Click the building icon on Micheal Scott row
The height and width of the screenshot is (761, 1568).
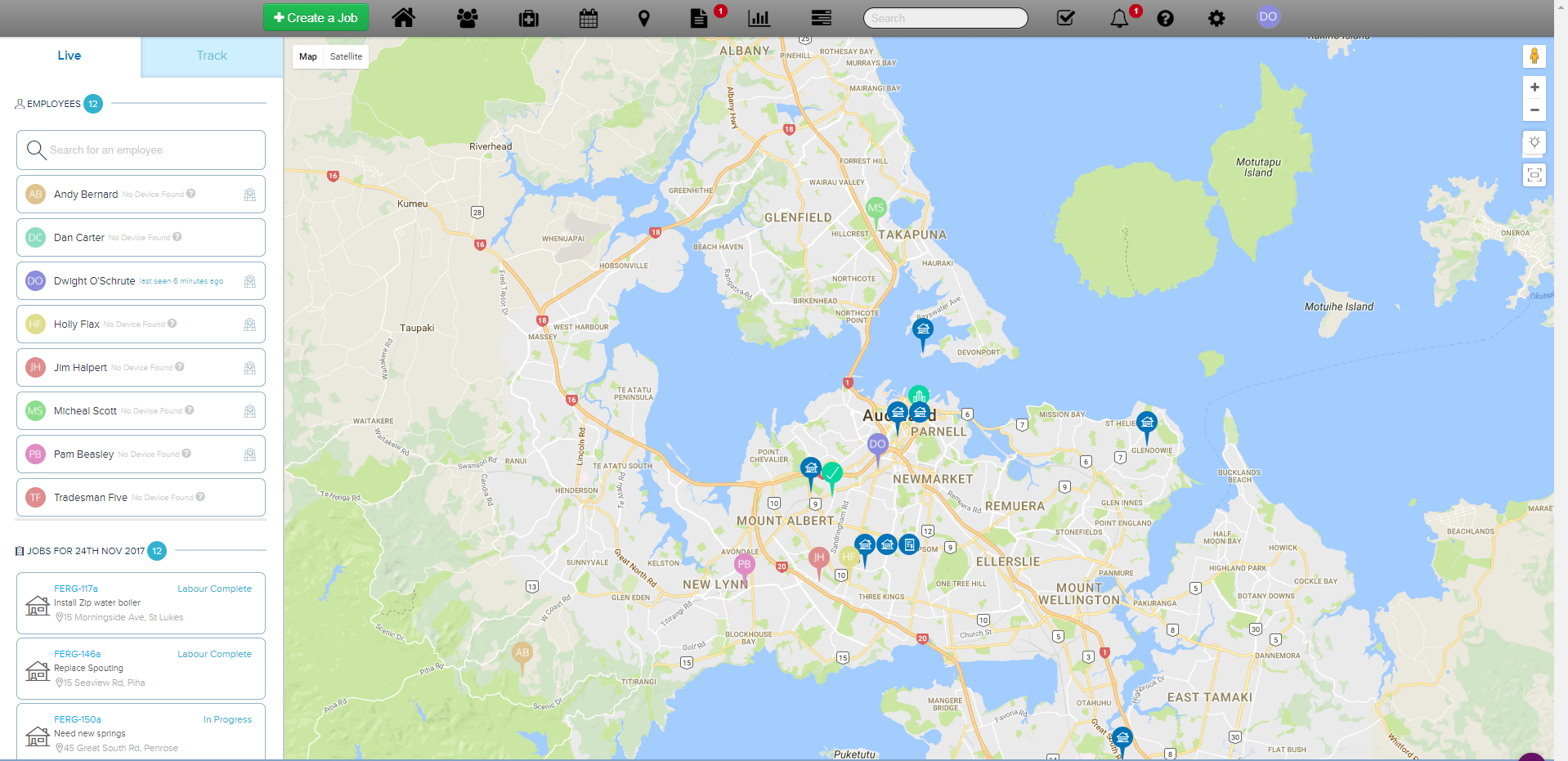pos(250,411)
